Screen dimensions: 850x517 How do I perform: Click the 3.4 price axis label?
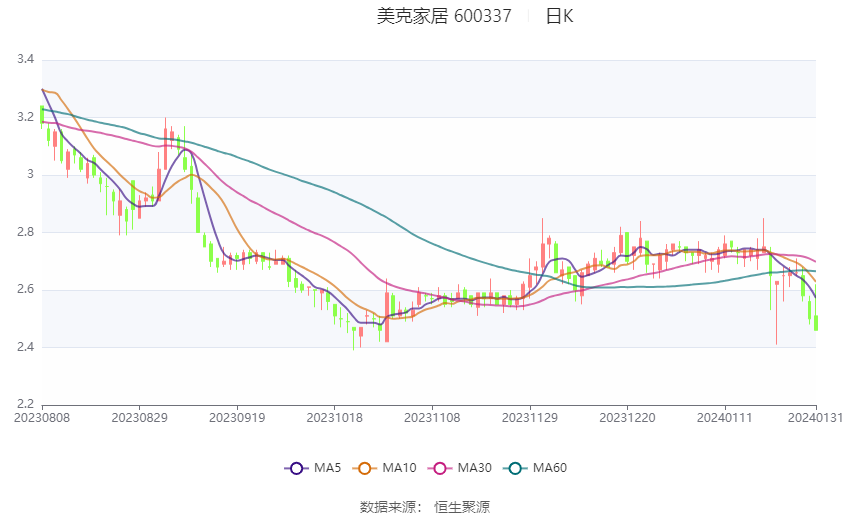(25, 59)
